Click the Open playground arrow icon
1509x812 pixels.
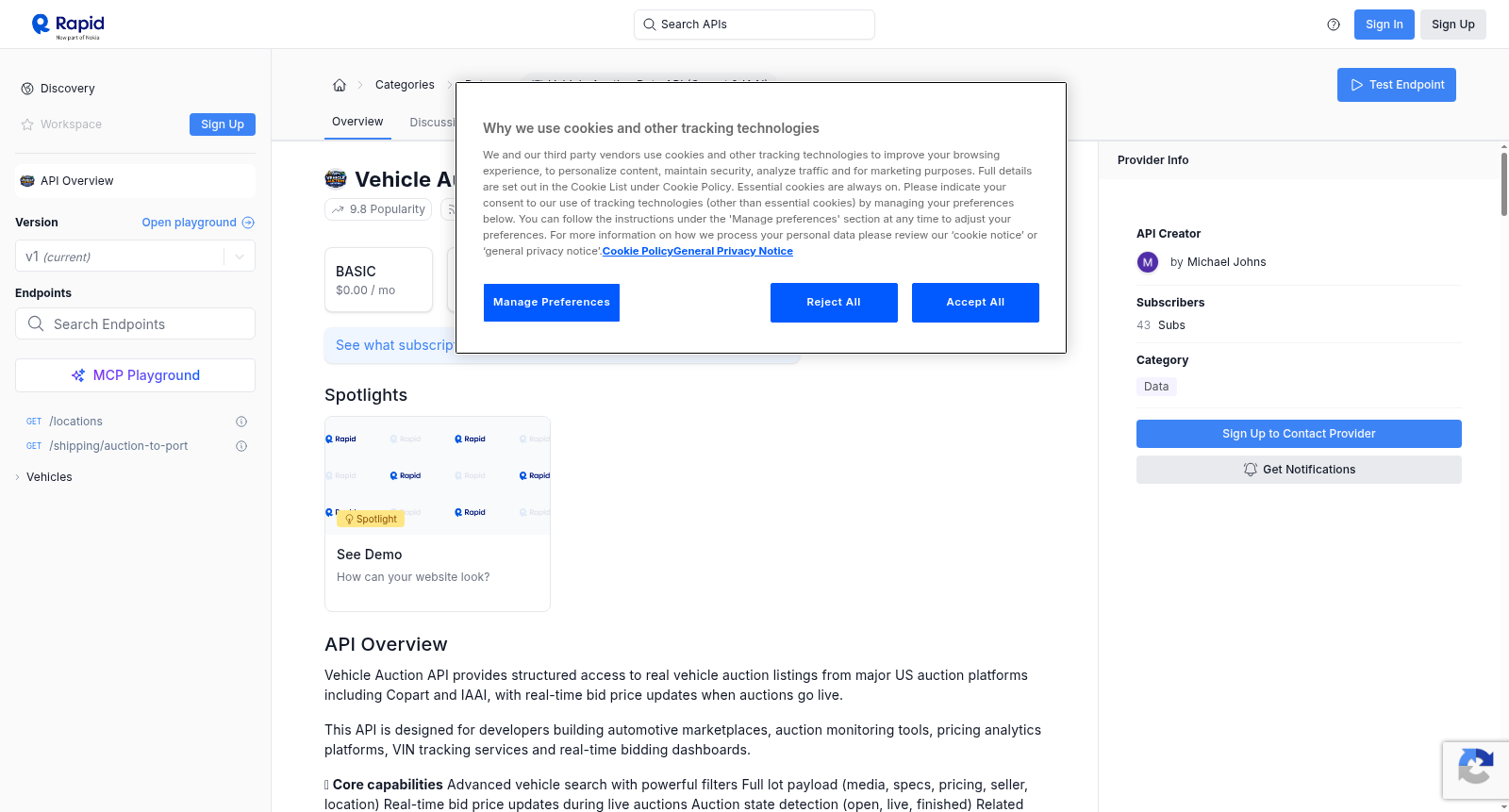248,223
